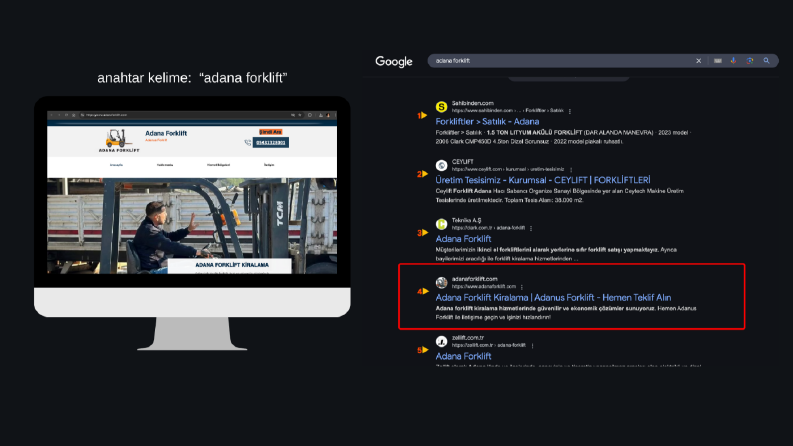This screenshot has height=446, width=793.
Task: Open Google Lens image search icon
Action: click(x=750, y=61)
